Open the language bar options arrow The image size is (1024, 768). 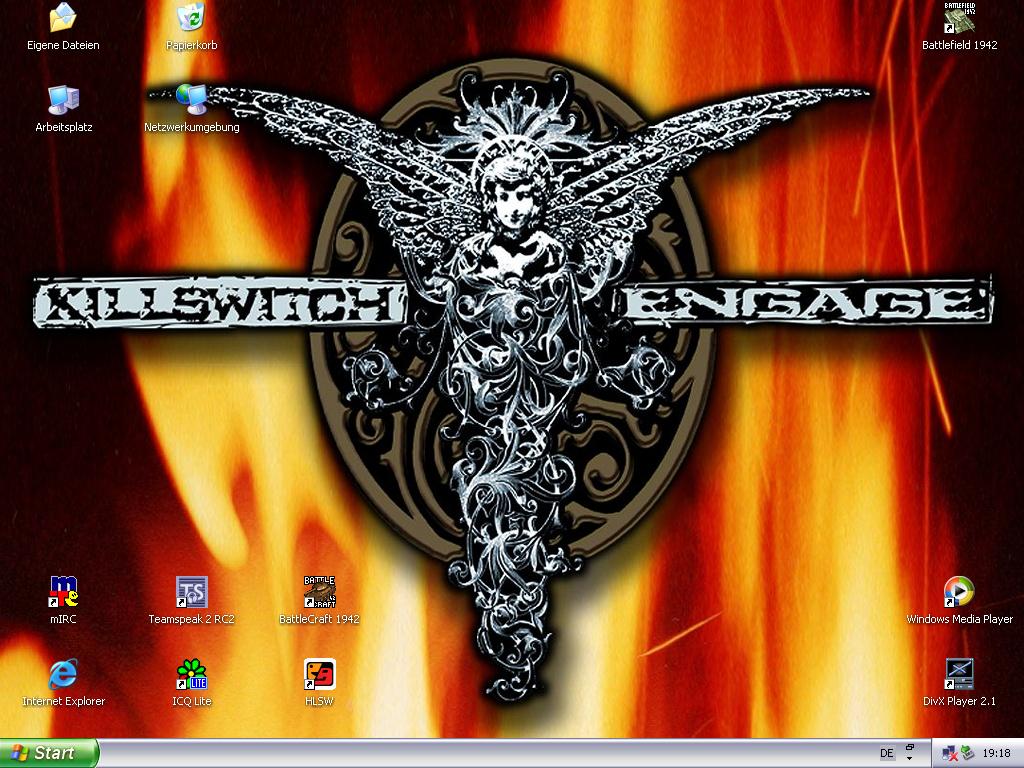pos(909,759)
